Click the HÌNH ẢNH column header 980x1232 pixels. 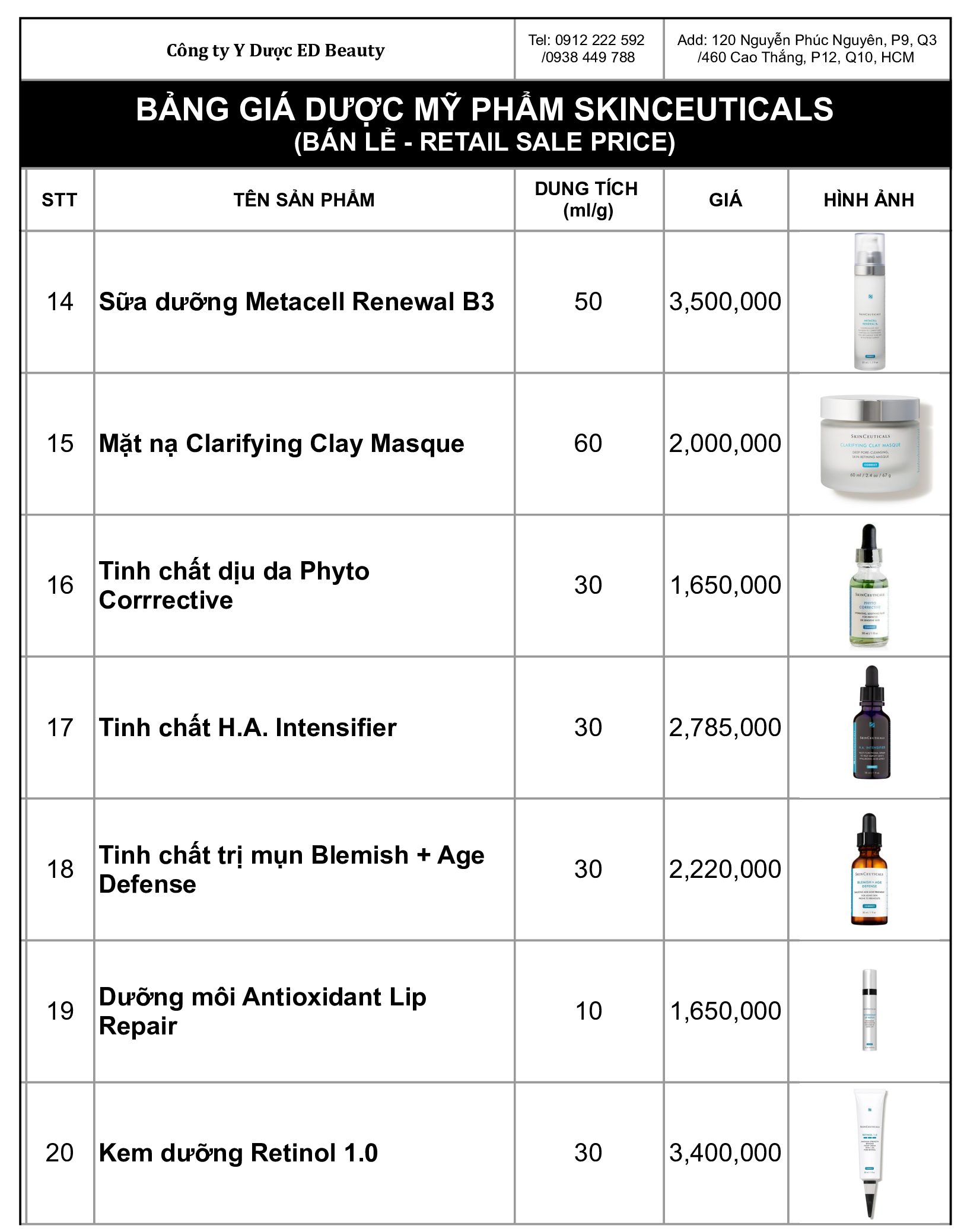[868, 200]
